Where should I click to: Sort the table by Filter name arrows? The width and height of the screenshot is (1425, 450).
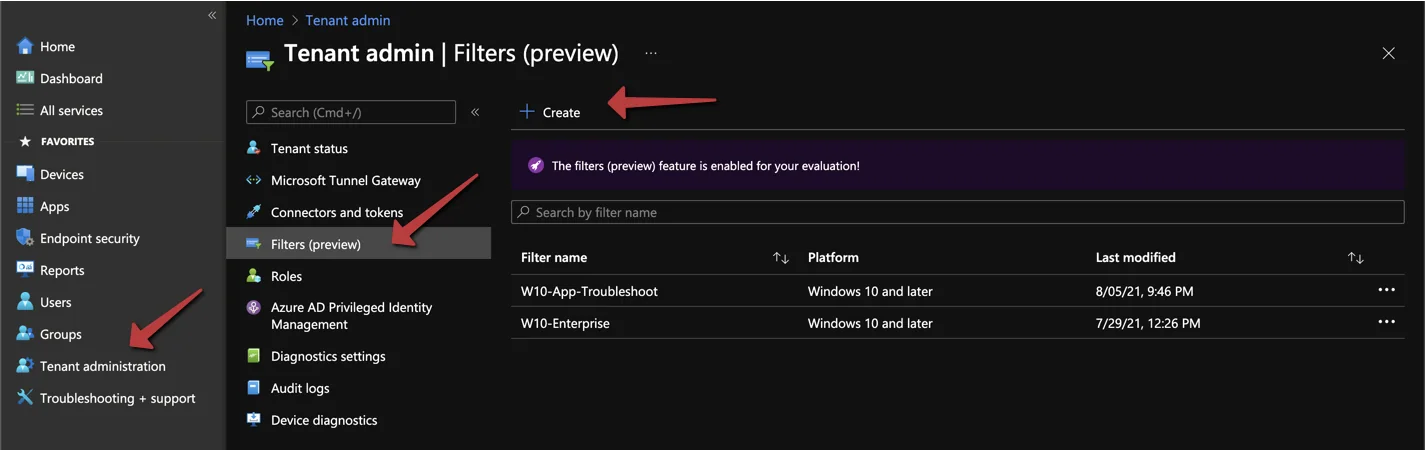click(781, 258)
